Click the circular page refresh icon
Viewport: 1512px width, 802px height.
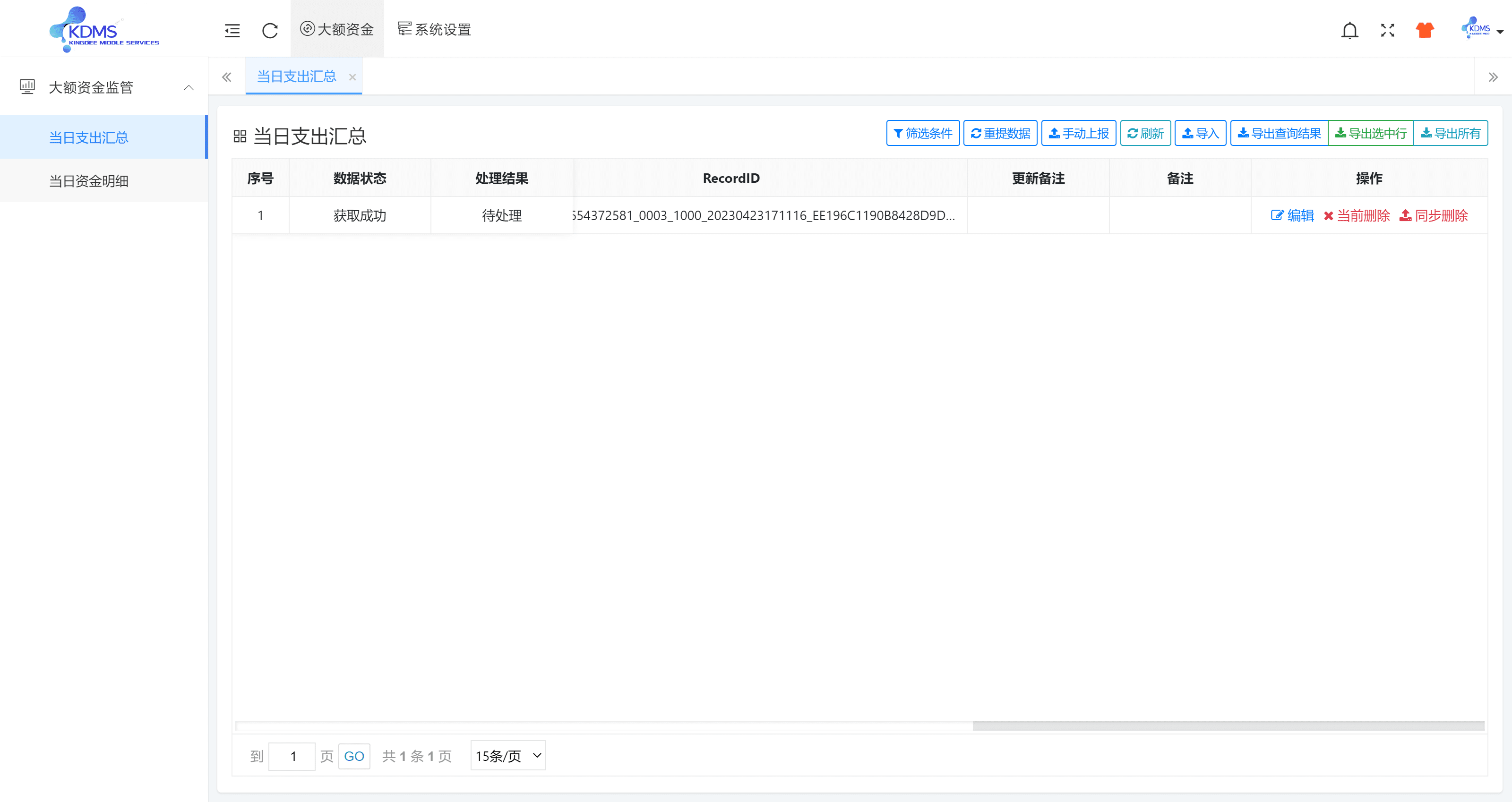click(269, 31)
